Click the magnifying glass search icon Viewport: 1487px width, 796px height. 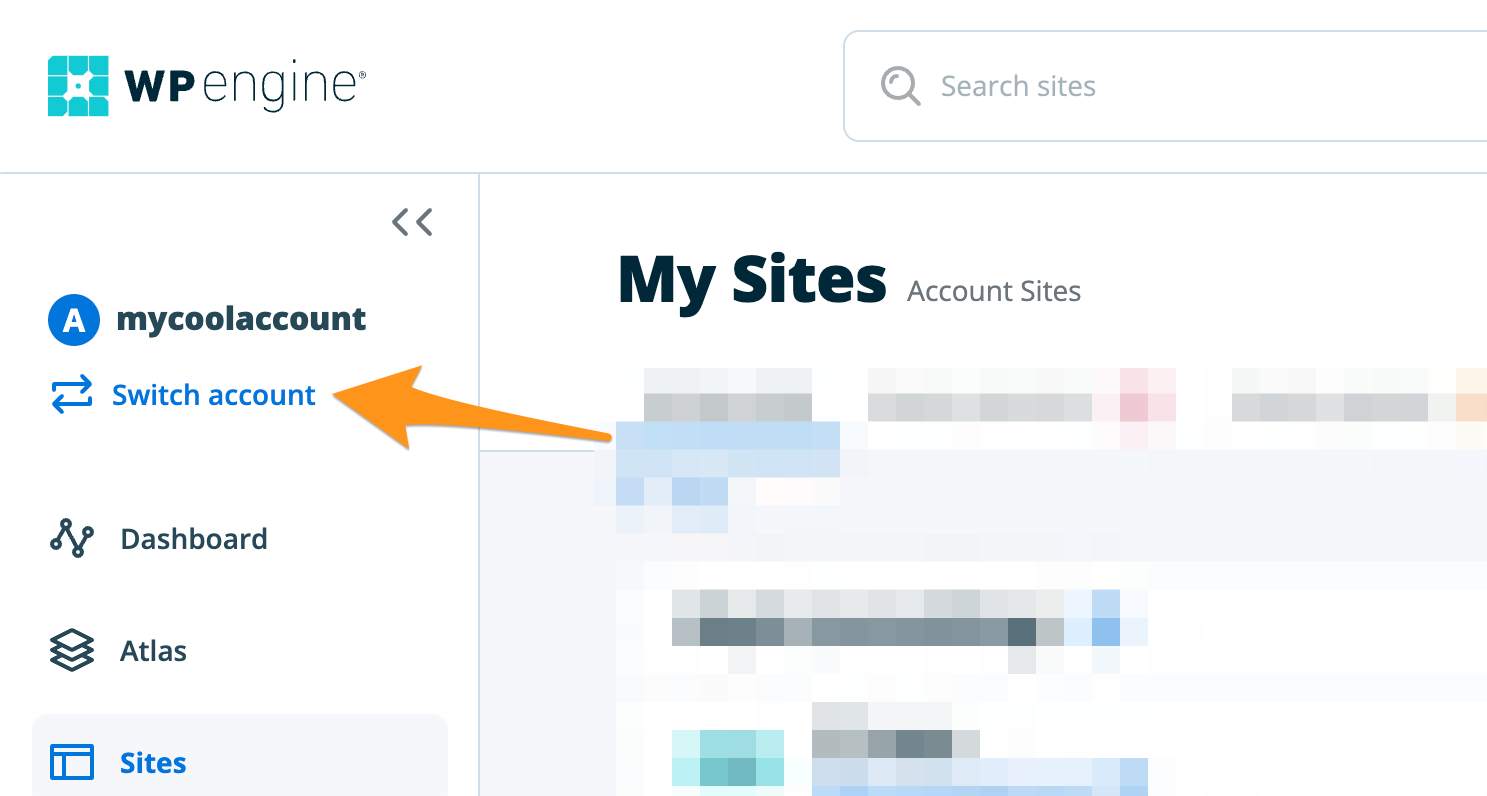tap(900, 86)
